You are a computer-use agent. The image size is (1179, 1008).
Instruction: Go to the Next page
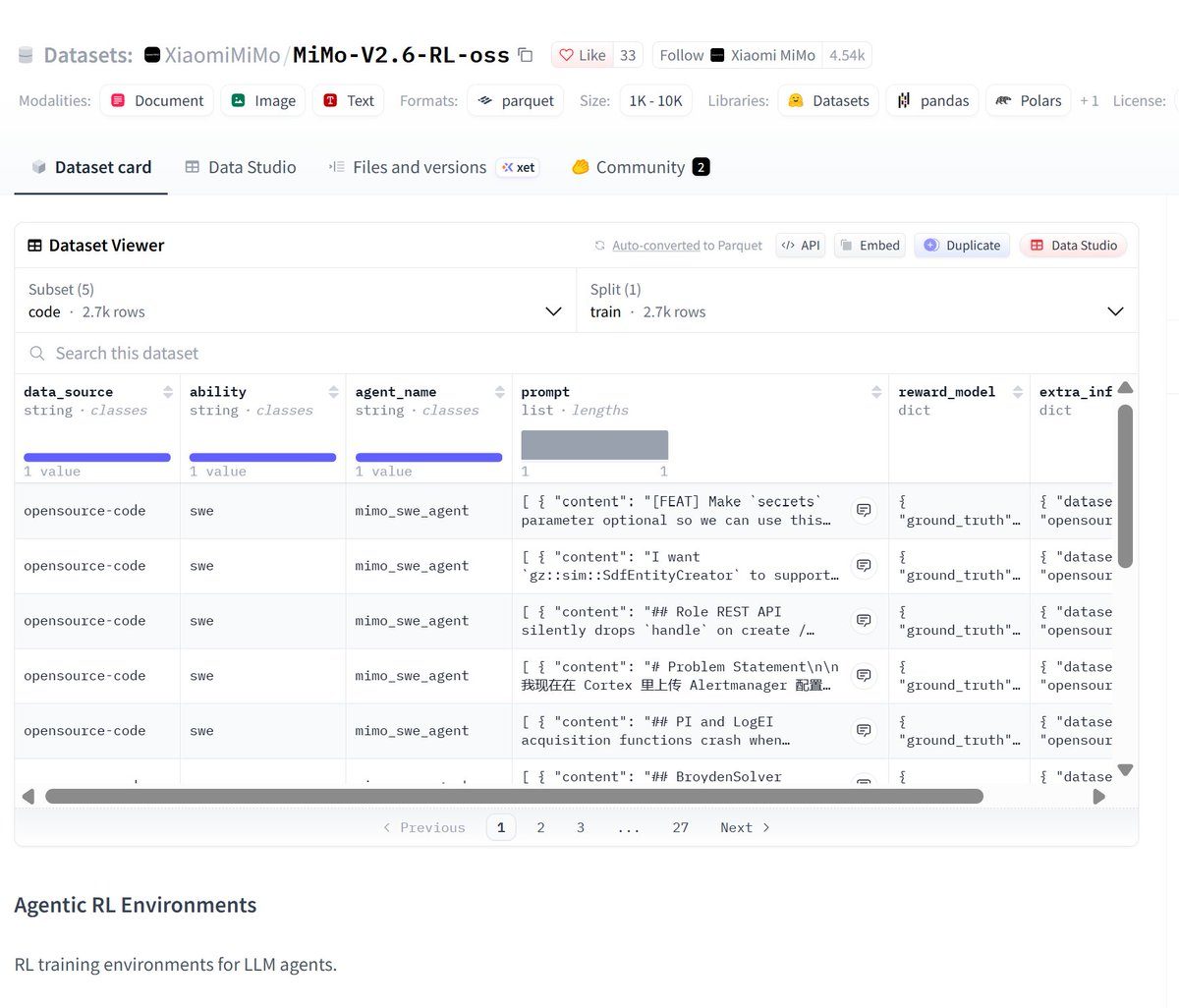pos(745,827)
